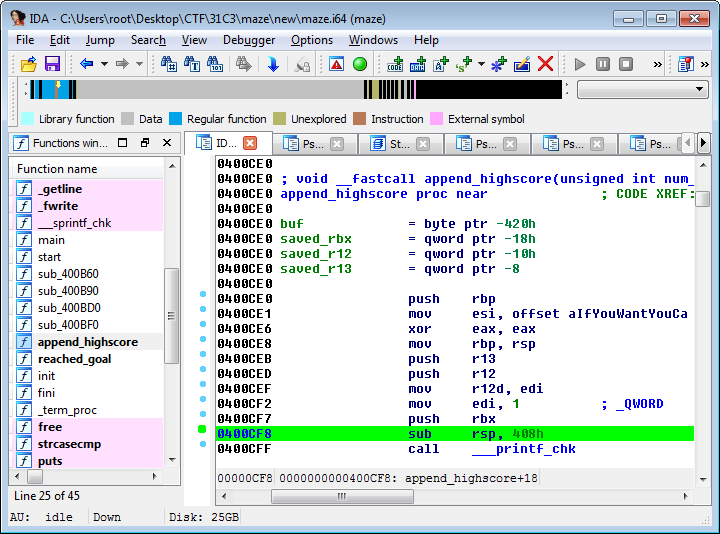Click the Library function color swatch
Image resolution: width=720 pixels, height=534 pixels.
27,119
